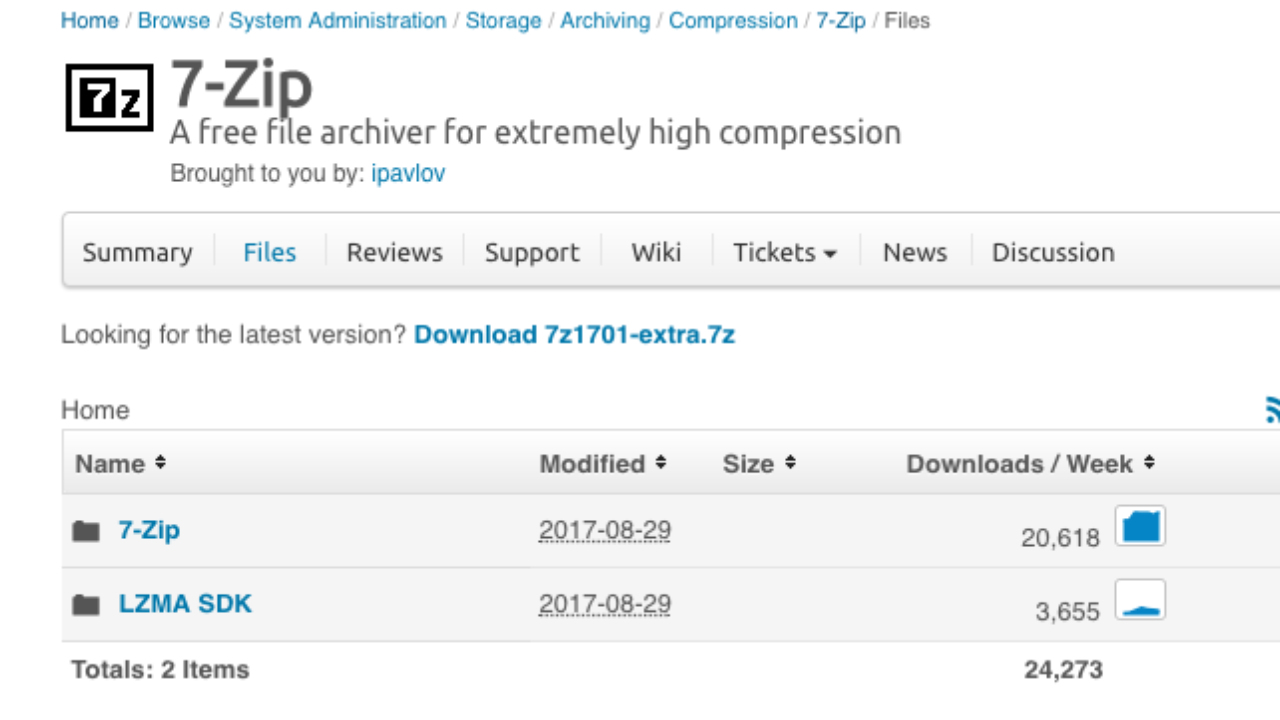Sort files by Modified date
The width and height of the screenshot is (1280, 720).
(602, 464)
